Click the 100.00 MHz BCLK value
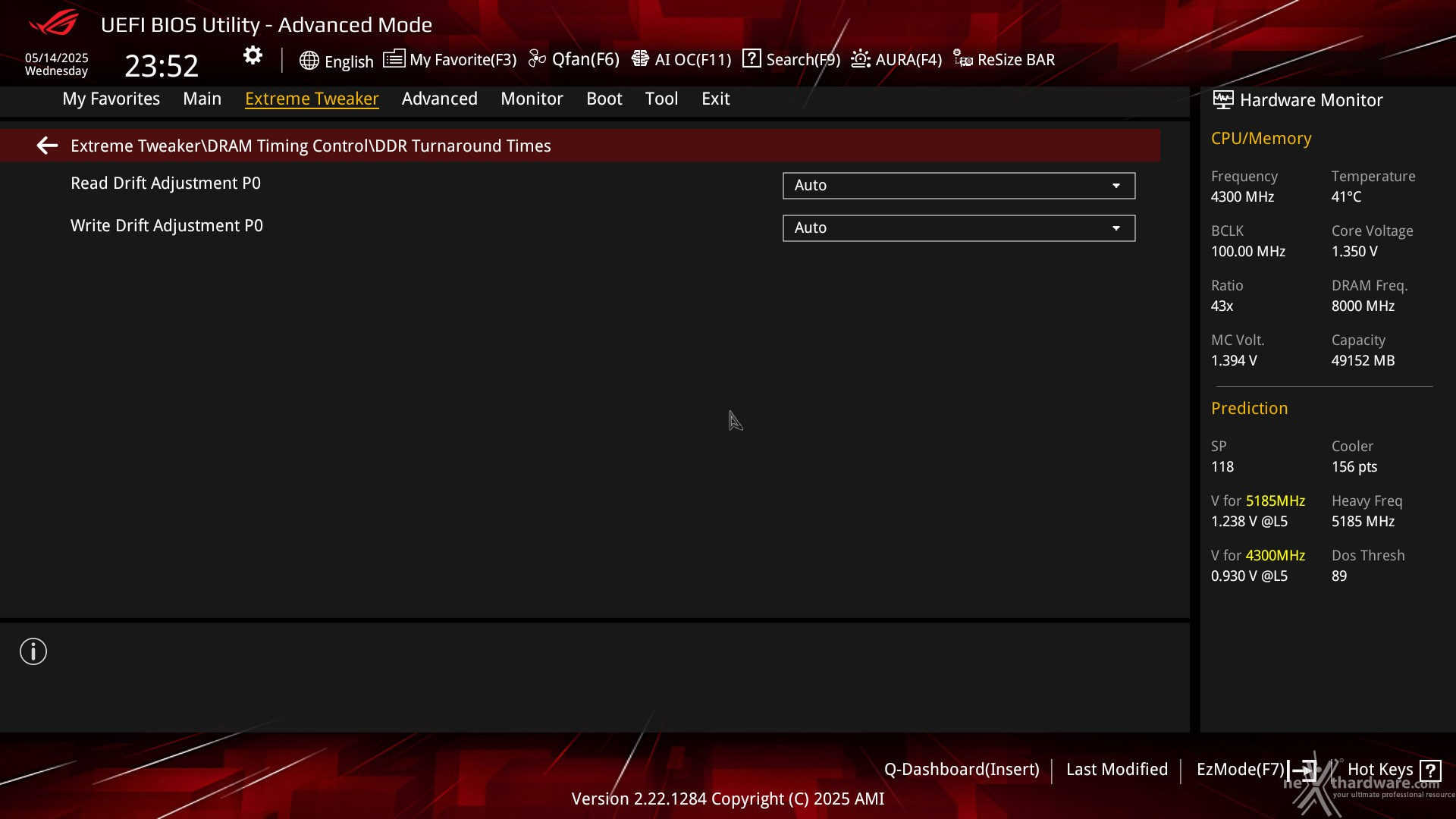1456x819 pixels. point(1248,252)
